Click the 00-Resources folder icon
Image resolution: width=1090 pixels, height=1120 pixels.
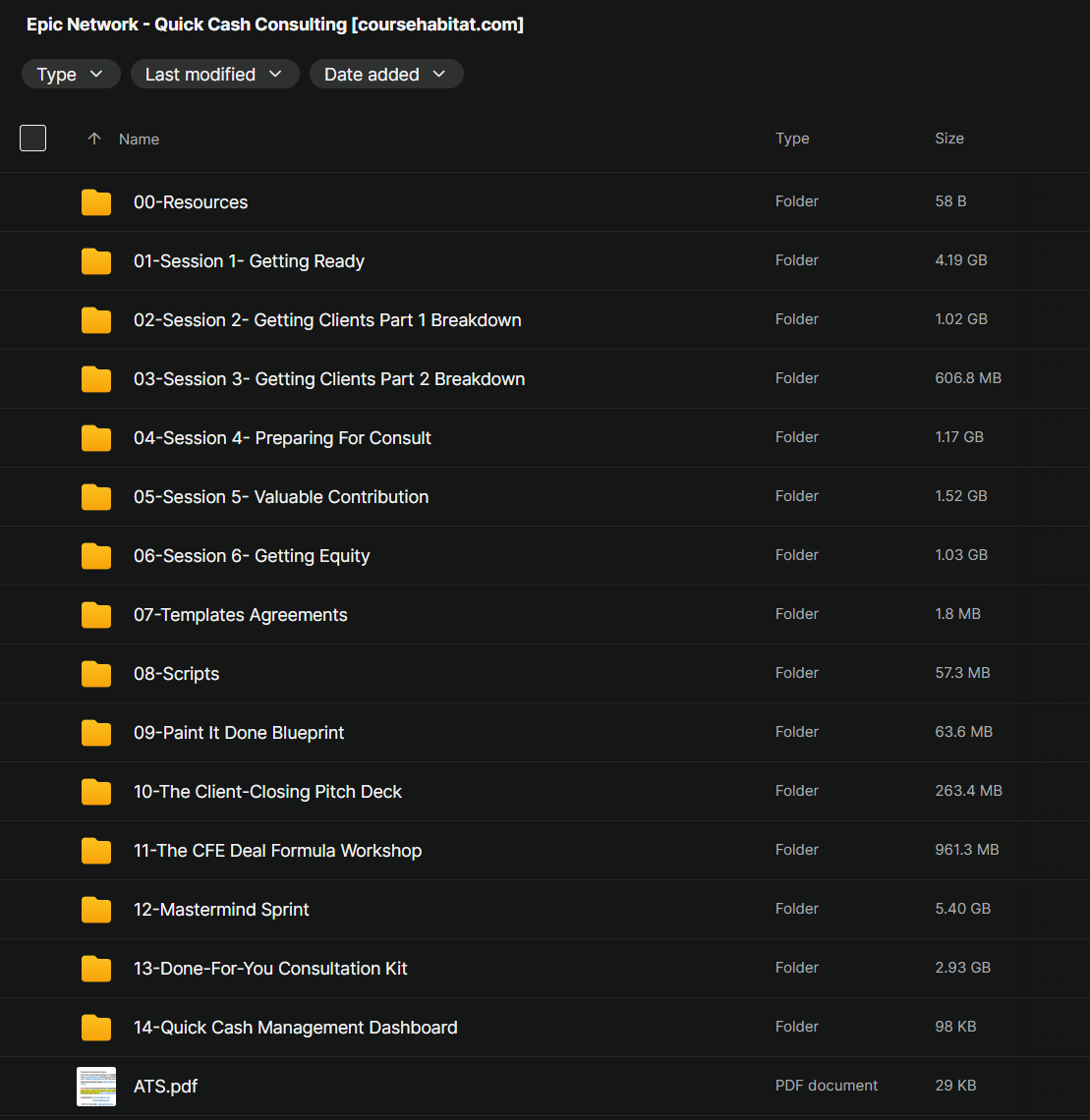(96, 202)
